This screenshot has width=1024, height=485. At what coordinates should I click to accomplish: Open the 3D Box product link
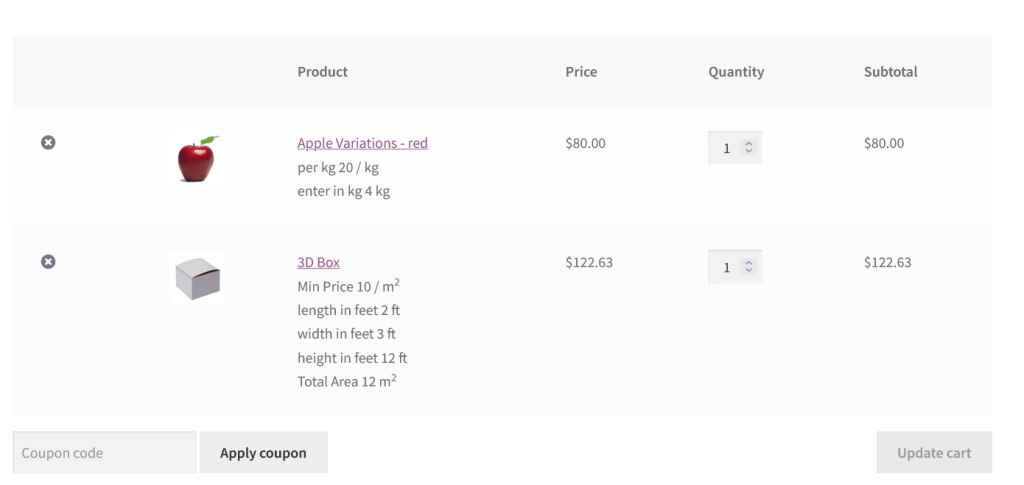(x=318, y=262)
